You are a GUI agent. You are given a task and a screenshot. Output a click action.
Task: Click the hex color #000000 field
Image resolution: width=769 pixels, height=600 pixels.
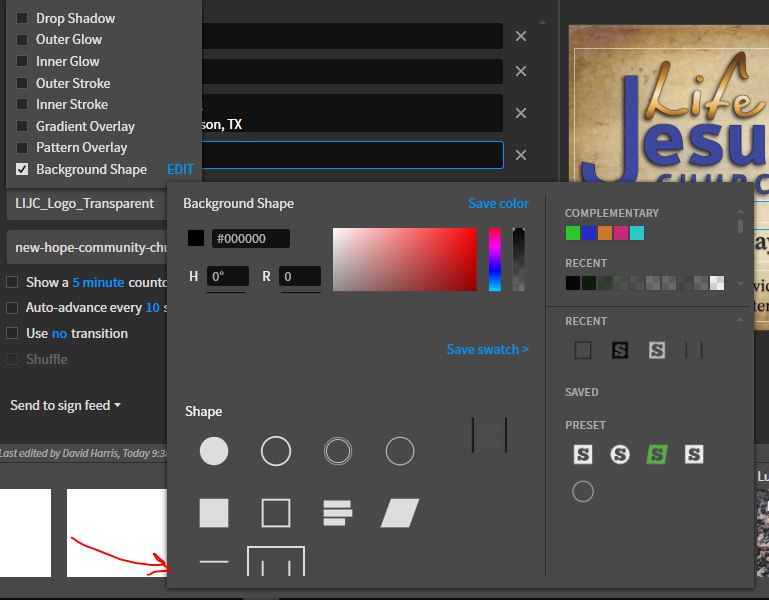coord(251,238)
